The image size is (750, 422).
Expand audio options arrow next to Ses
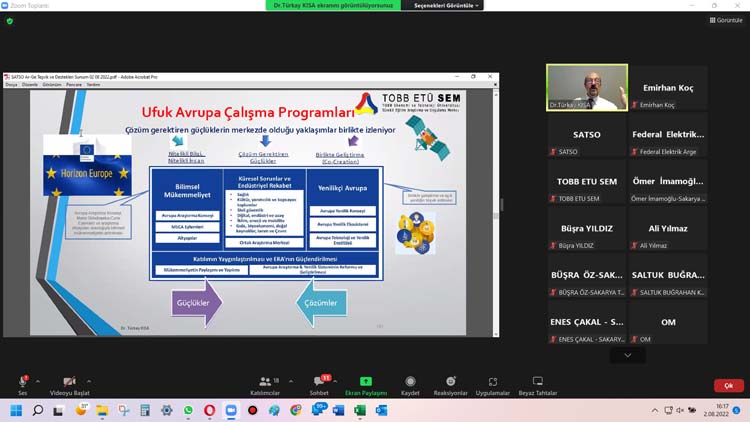point(38,381)
